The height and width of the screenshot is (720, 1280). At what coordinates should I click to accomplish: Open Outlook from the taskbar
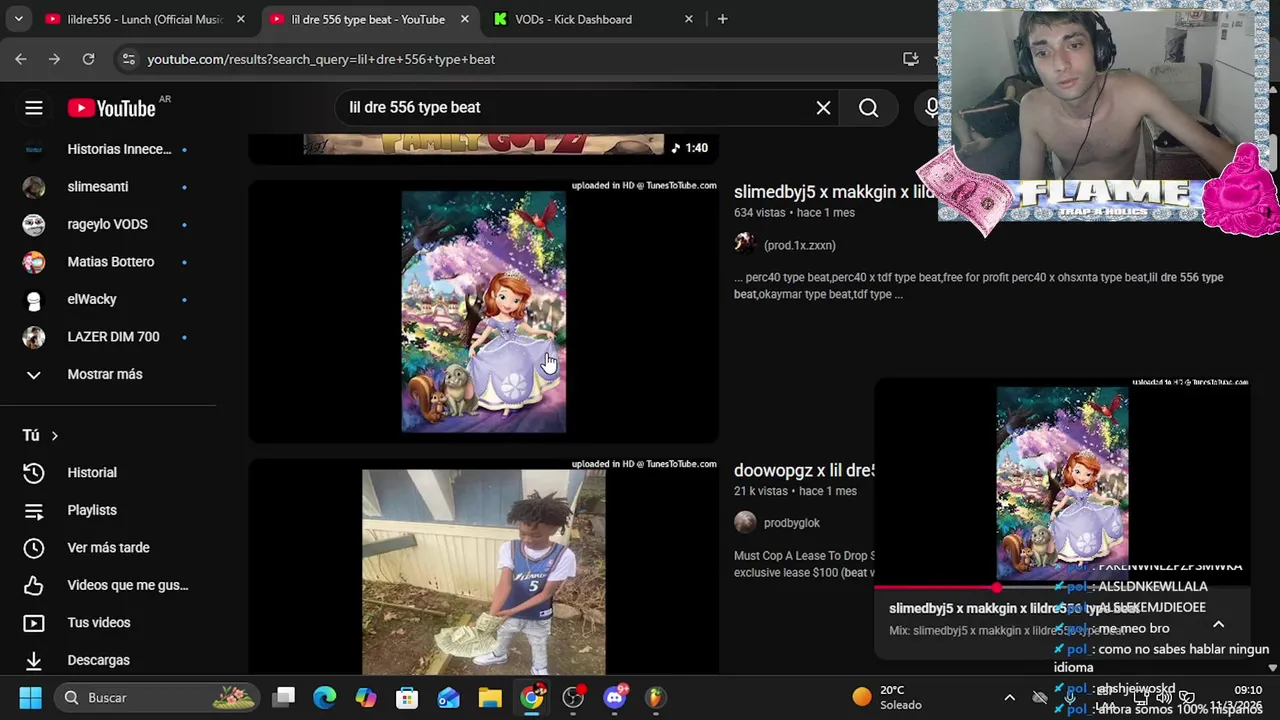(x=448, y=698)
